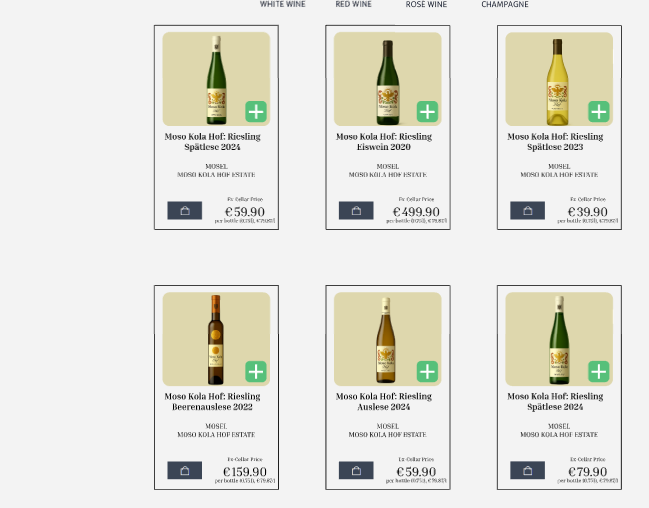
Task: Click shopping bag icon on €79.90 Spätlese 2024
Action: pos(527,470)
